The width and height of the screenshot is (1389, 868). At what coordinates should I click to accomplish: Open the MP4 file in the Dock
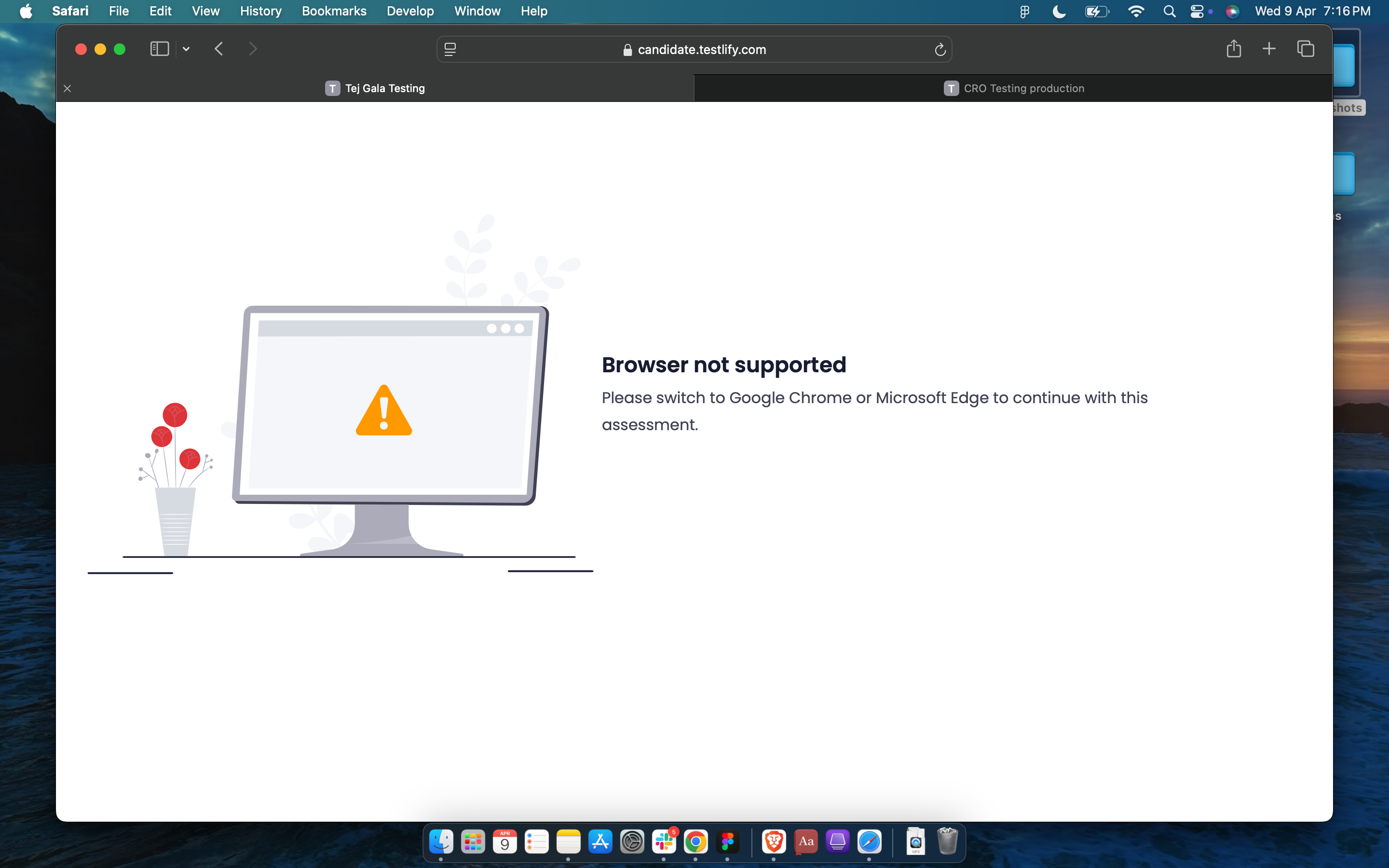[915, 841]
